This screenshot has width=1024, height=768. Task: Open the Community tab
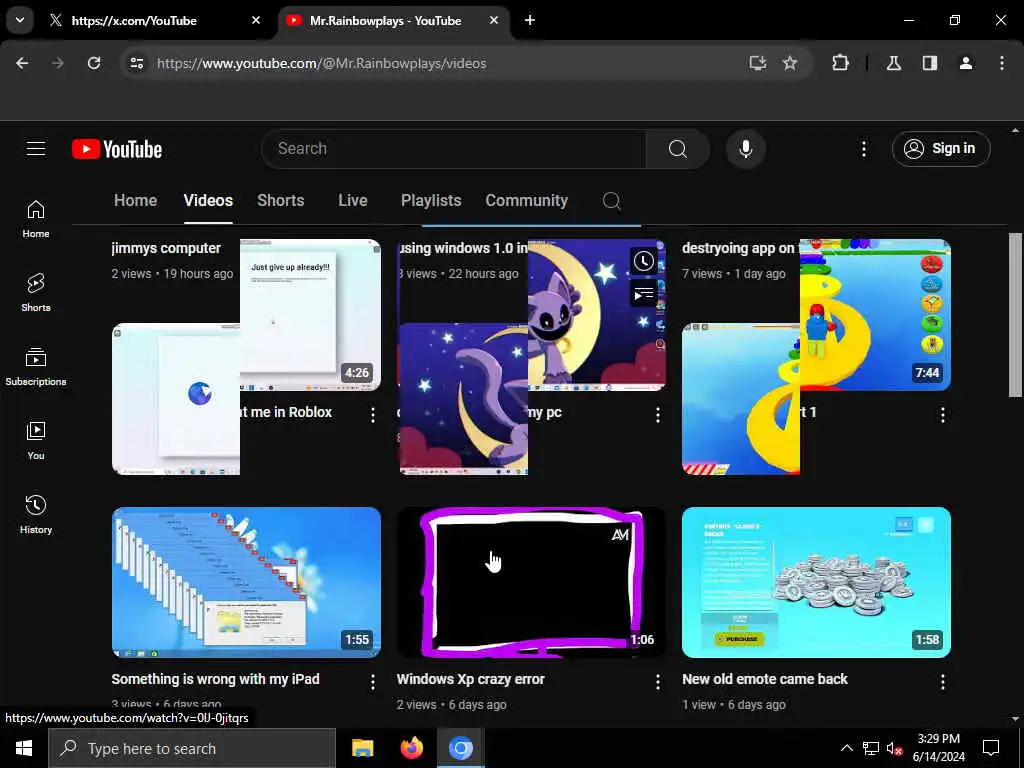coord(526,200)
